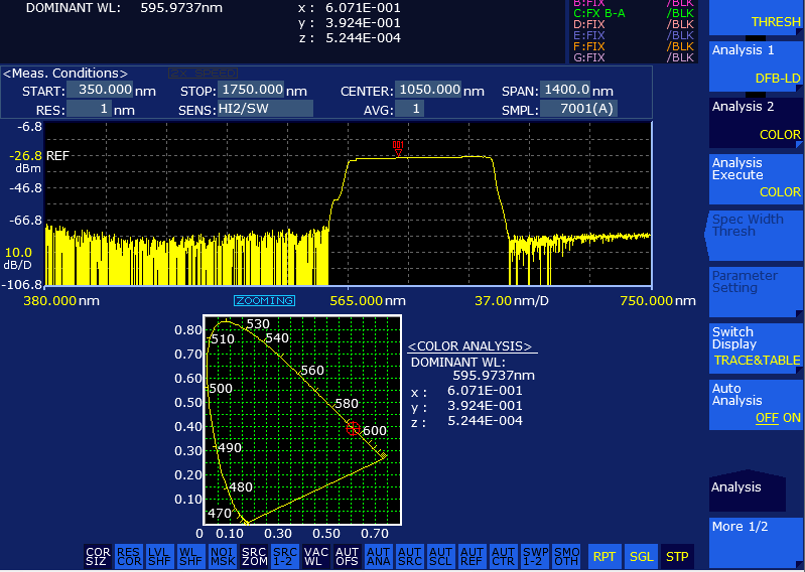Click the VAC WL status indicator
Image resolution: width=805 pixels, height=572 pixels.
click(x=316, y=556)
